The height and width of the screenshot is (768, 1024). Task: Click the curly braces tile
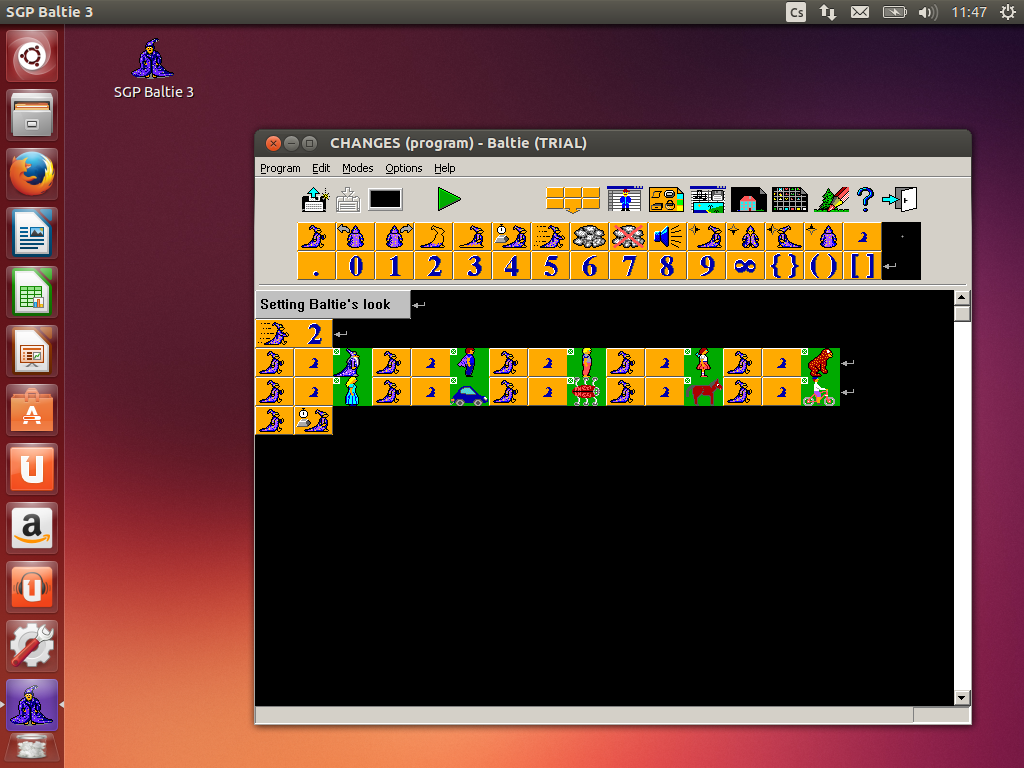coord(784,266)
